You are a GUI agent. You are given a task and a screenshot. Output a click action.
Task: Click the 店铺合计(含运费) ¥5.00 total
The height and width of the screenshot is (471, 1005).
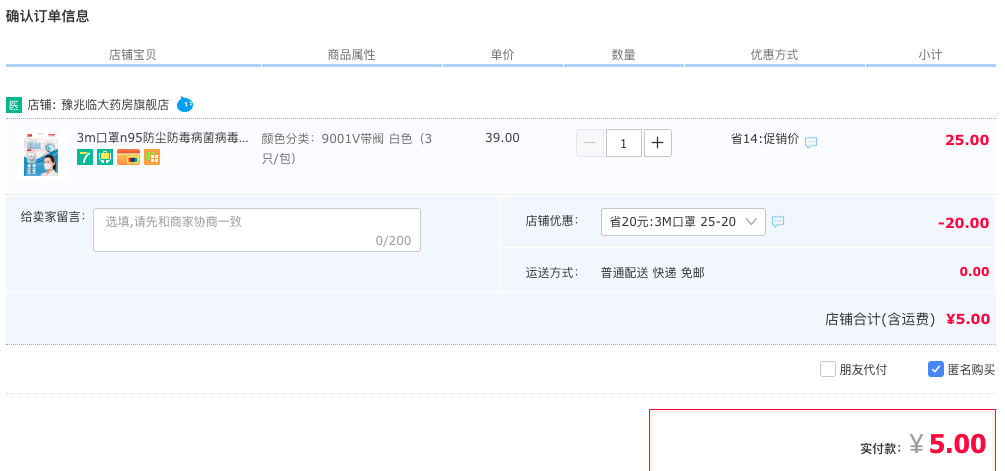(x=908, y=319)
